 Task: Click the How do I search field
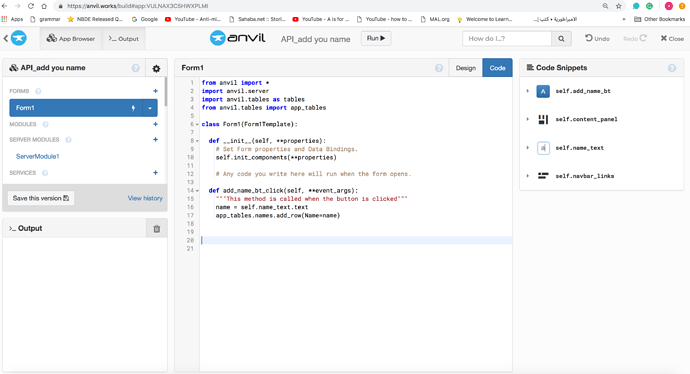point(507,39)
